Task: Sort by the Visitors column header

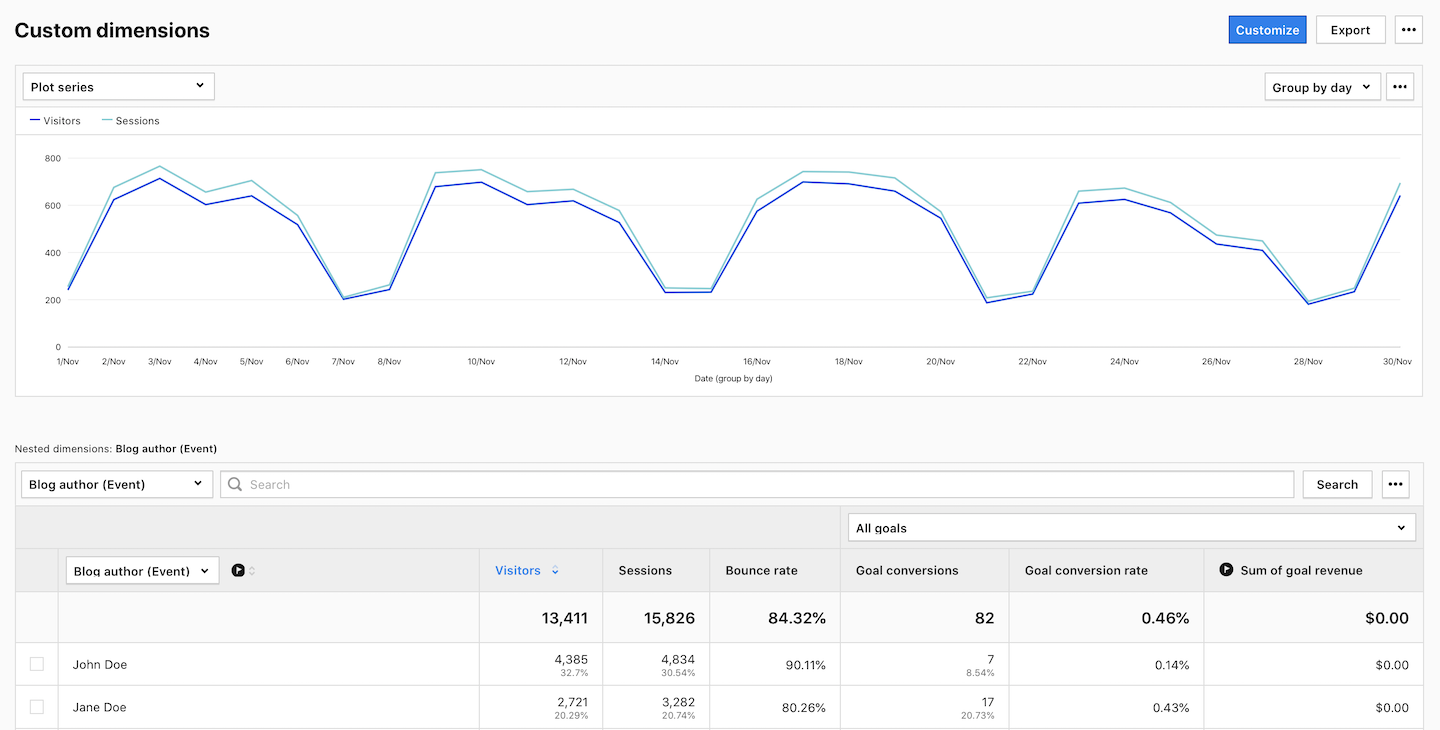Action: (x=518, y=570)
